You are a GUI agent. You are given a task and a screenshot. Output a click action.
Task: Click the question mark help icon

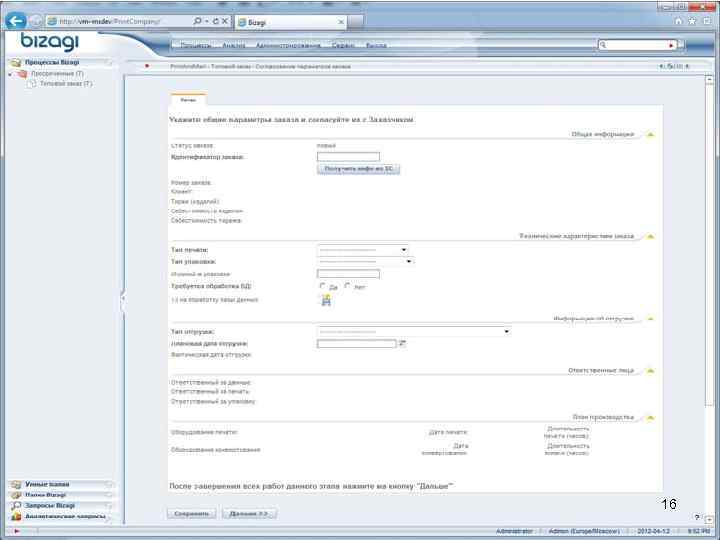[697, 517]
